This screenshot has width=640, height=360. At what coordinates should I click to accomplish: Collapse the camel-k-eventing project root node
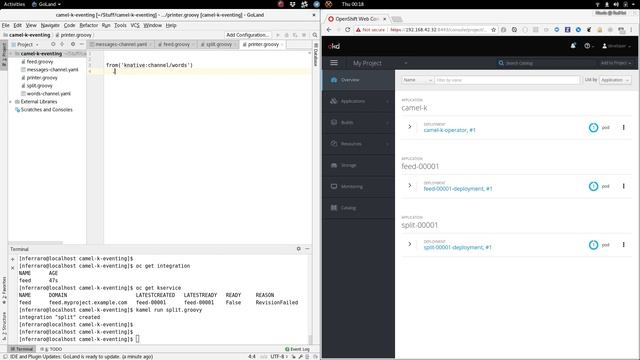[11, 53]
